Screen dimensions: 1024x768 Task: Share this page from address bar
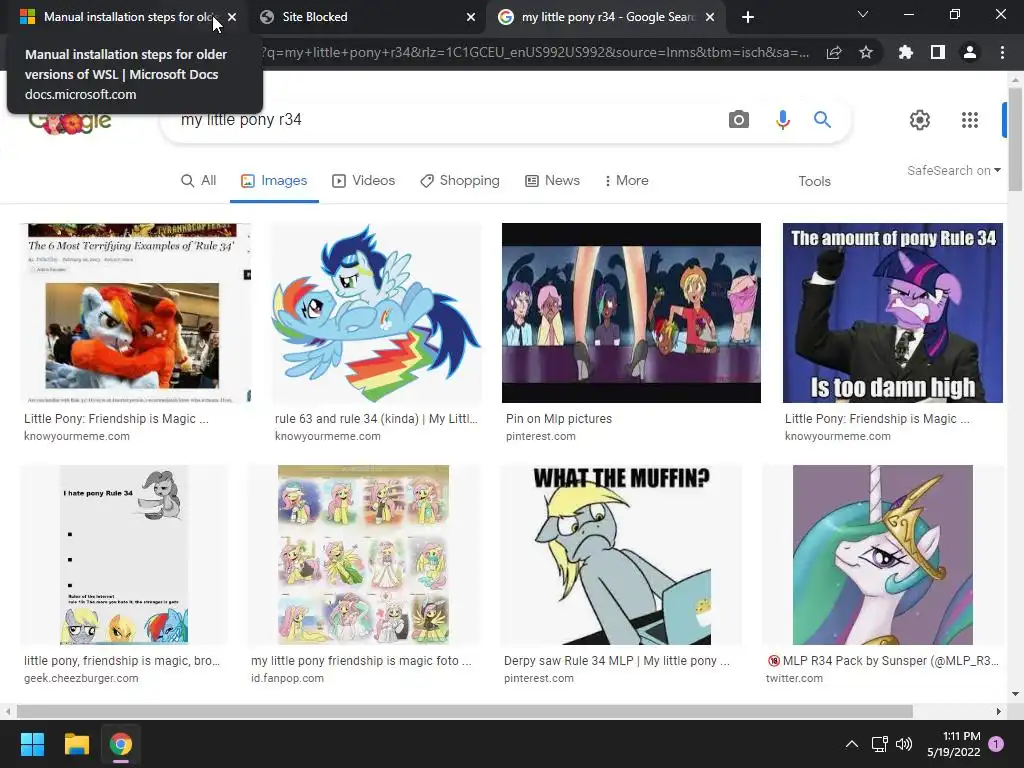click(834, 52)
